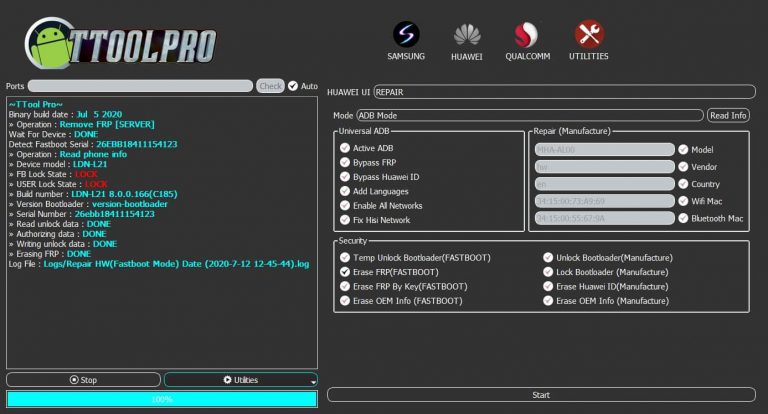Screen dimensions: 768x414
Task: Click the Vendor input field
Action: pyautogui.click(x=604, y=167)
